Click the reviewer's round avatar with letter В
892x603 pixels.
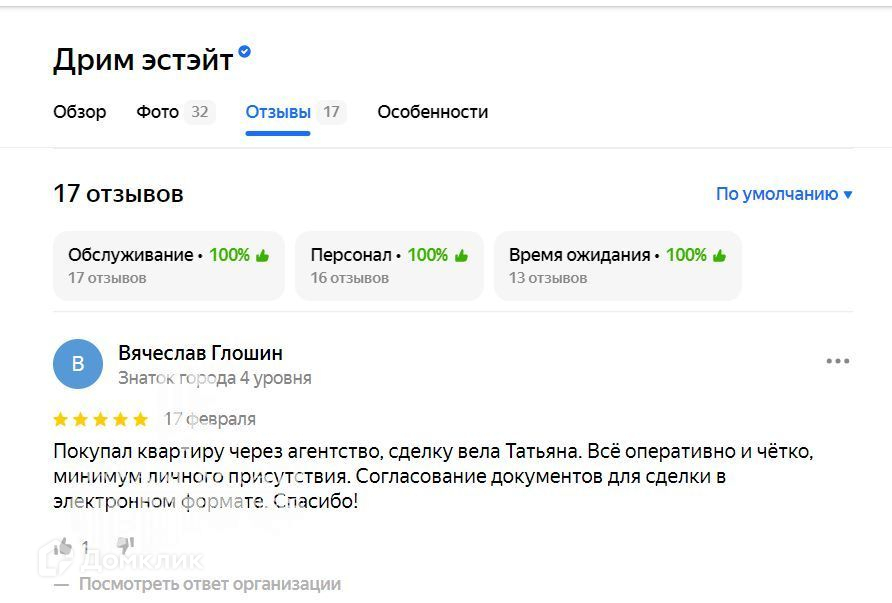coord(78,364)
